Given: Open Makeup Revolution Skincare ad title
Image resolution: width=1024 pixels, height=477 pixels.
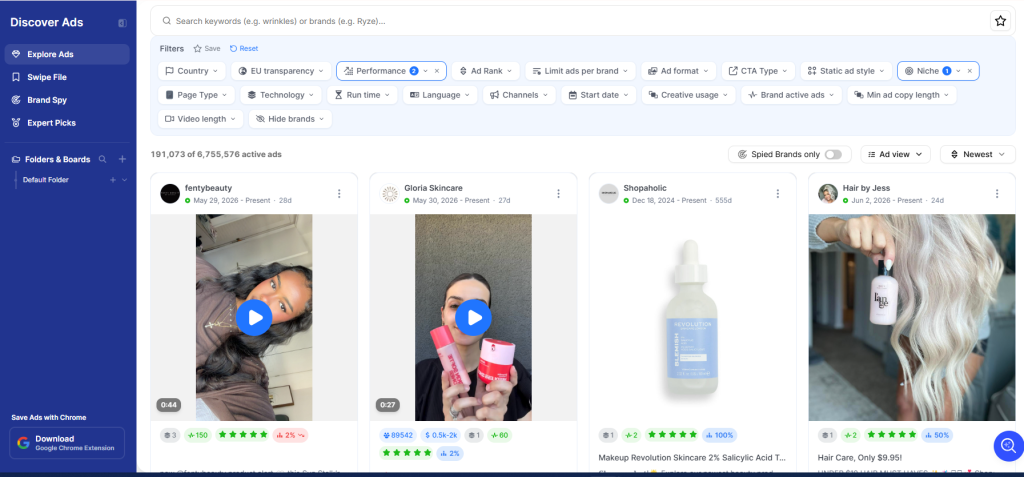Looking at the screenshot, I should pyautogui.click(x=692, y=458).
